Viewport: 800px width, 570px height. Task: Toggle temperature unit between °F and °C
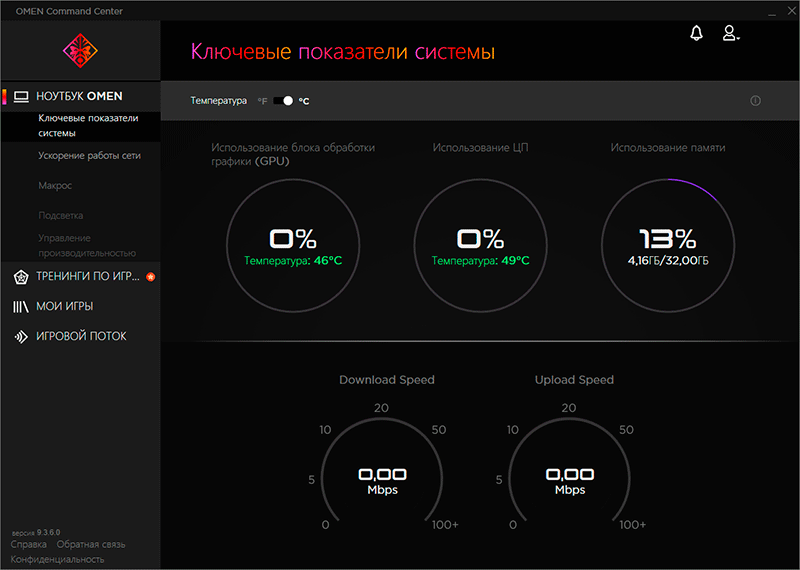pyautogui.click(x=283, y=101)
